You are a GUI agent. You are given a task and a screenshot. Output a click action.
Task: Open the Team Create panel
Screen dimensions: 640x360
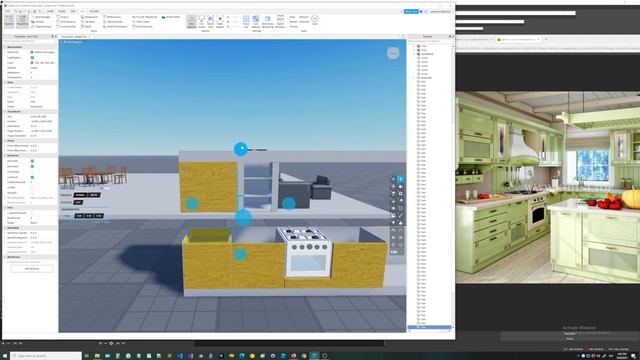[x=141, y=22]
